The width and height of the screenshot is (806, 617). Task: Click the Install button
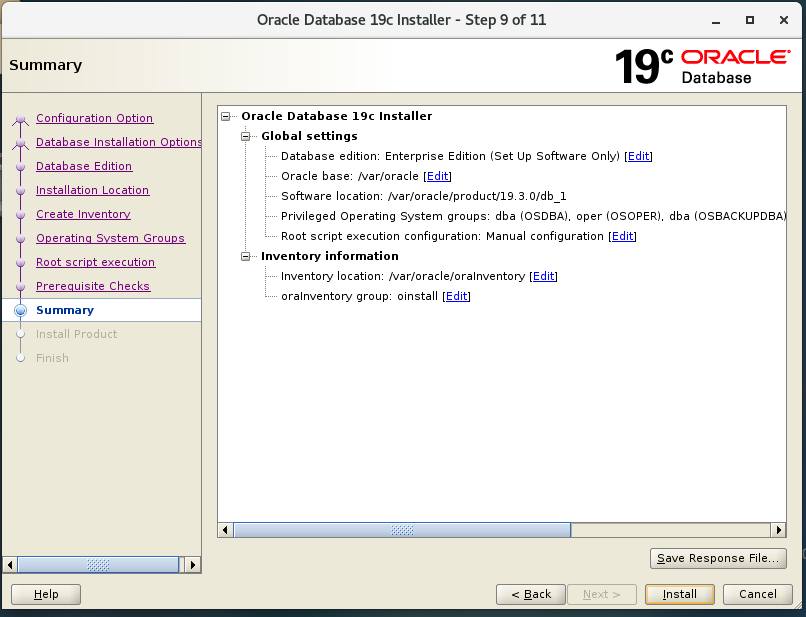point(679,594)
